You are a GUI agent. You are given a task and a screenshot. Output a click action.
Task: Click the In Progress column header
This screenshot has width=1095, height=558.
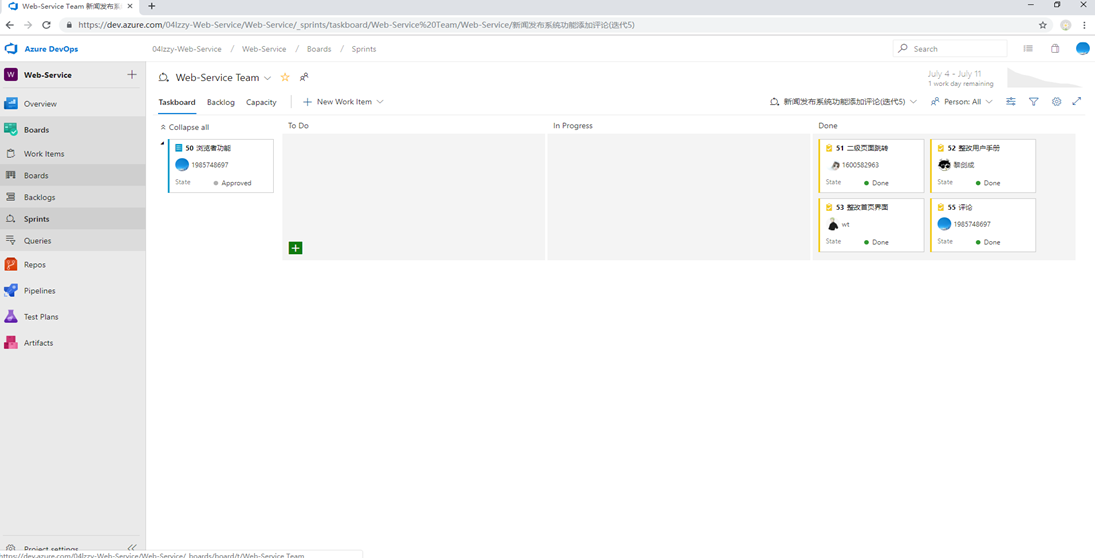pyautogui.click(x=573, y=126)
